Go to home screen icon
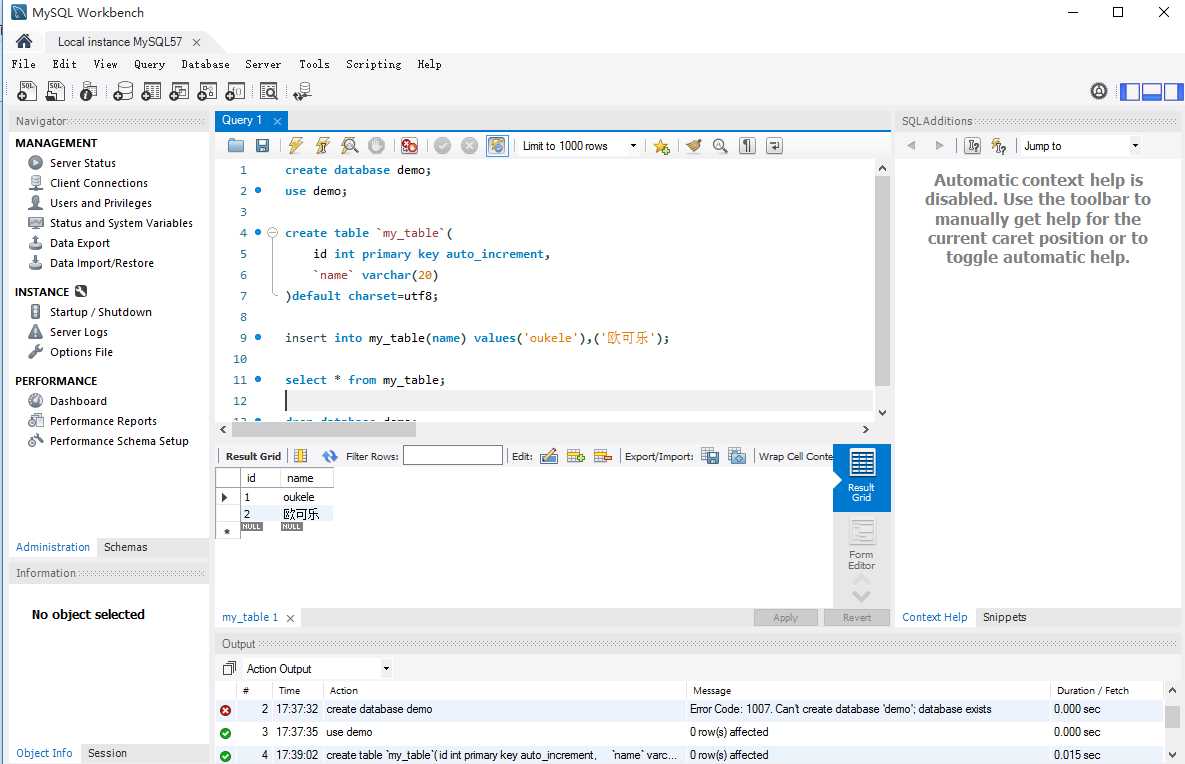Image resolution: width=1185 pixels, height=764 pixels. point(24,41)
